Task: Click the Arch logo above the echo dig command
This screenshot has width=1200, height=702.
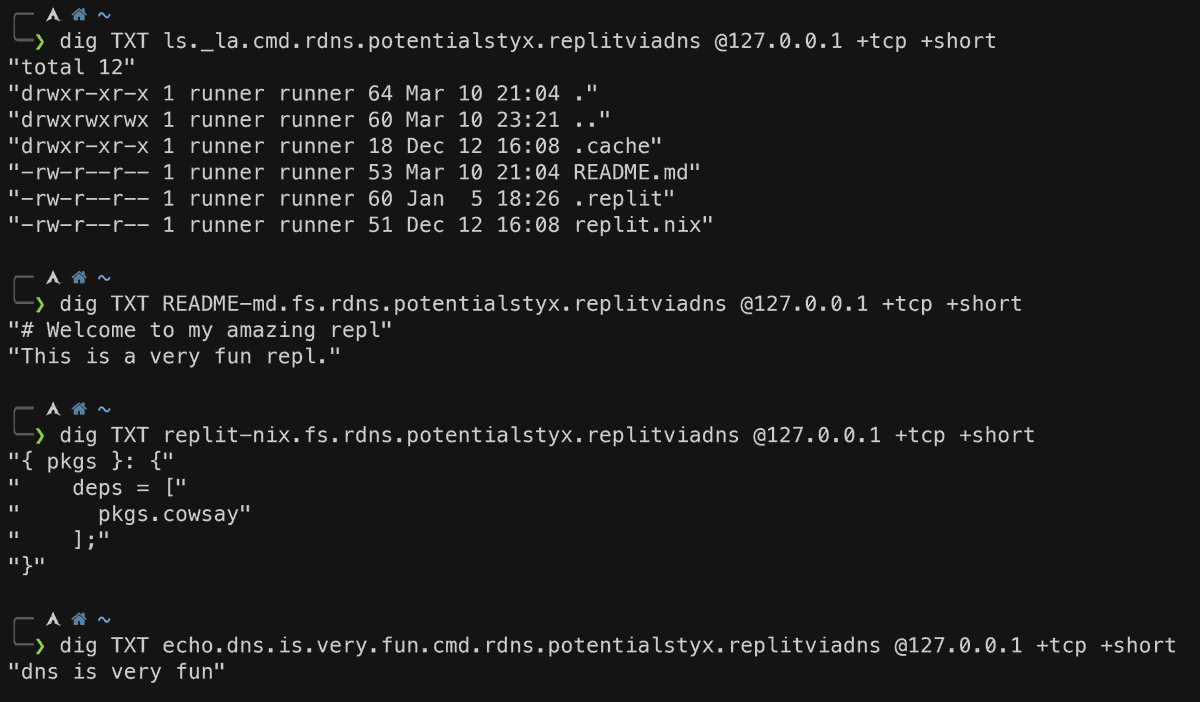Action: point(53,619)
